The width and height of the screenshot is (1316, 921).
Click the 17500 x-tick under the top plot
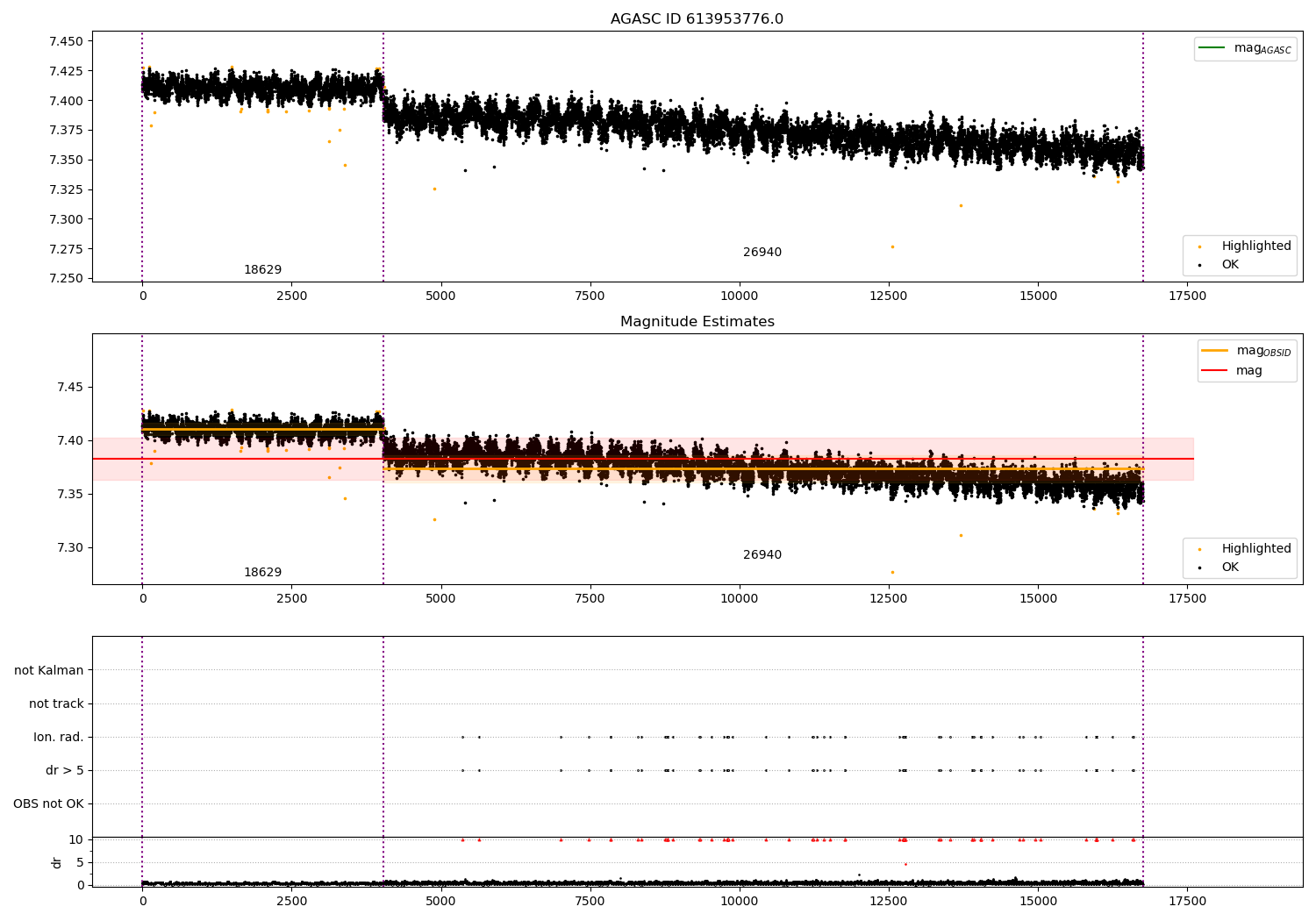[x=1187, y=296]
